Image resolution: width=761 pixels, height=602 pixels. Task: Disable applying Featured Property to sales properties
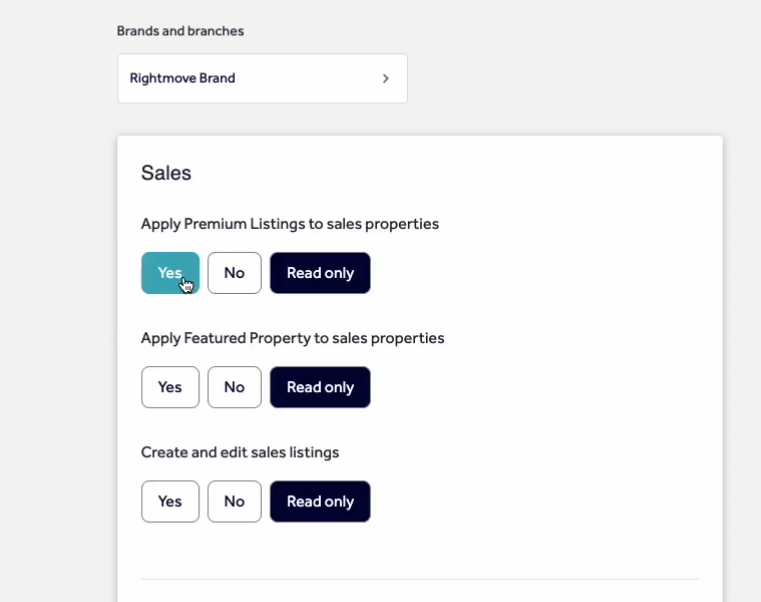(234, 387)
